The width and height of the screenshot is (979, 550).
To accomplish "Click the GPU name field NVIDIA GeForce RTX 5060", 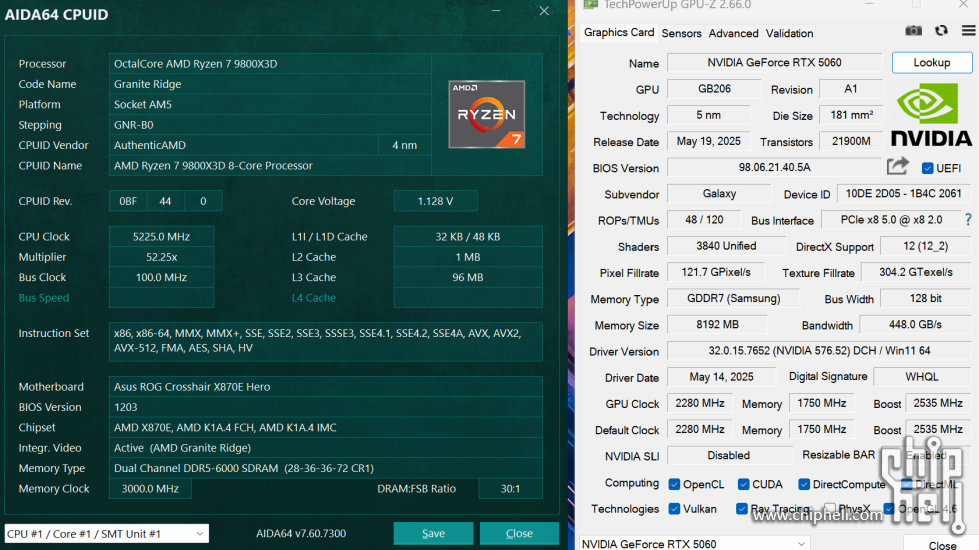I will (x=774, y=62).
